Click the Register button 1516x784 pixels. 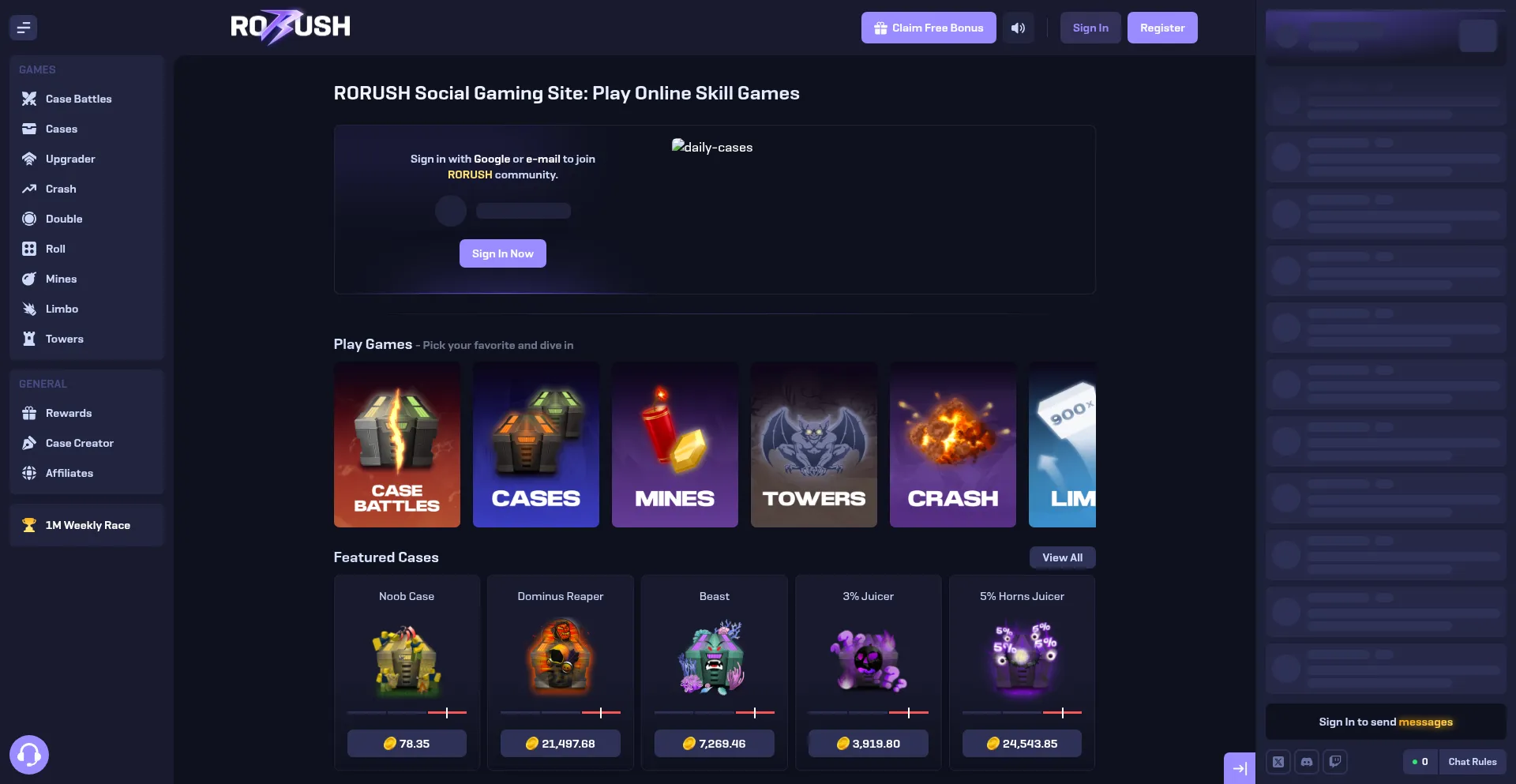tap(1162, 28)
